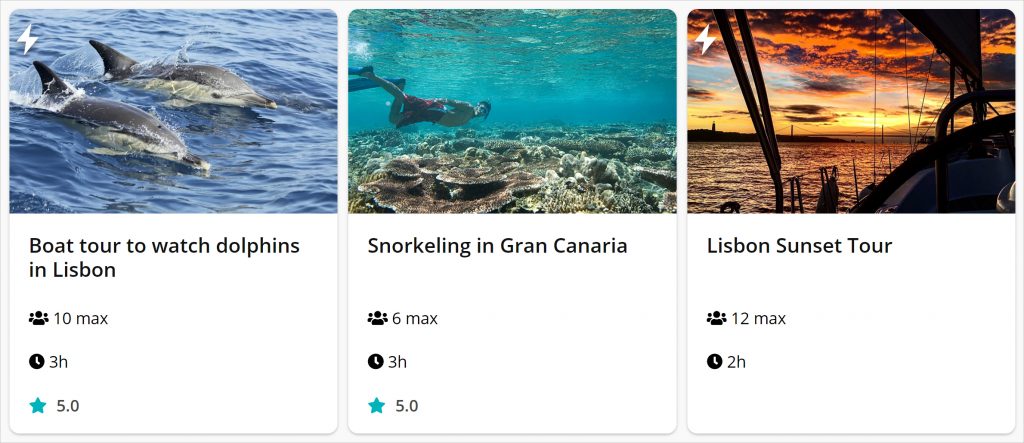
Task: Click clock duration icon on Snorkeling card
Action: pyautogui.click(x=376, y=362)
